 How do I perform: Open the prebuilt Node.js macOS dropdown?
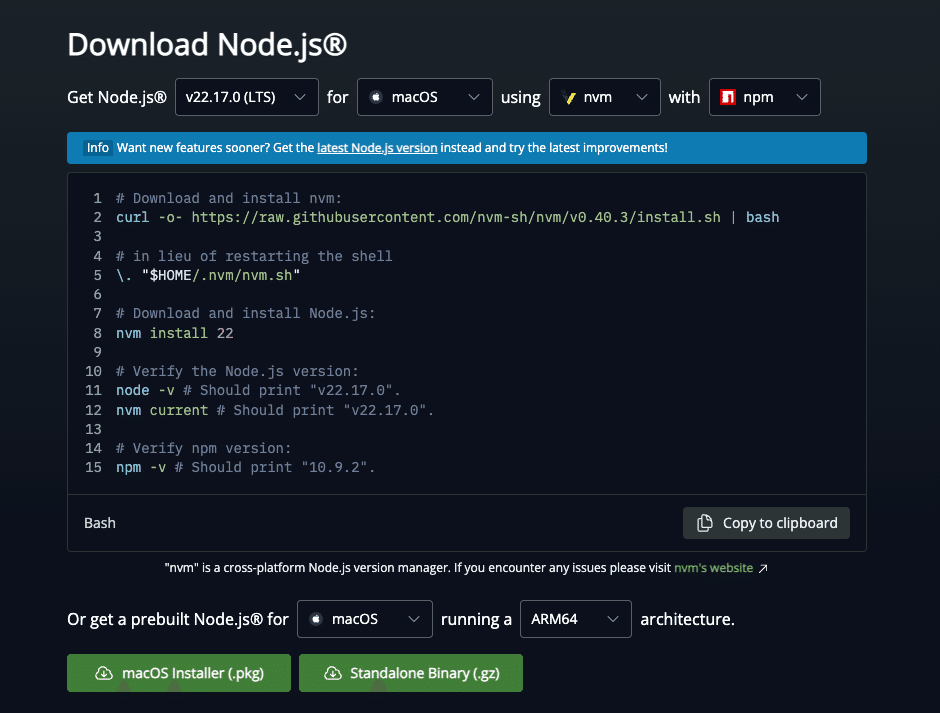(364, 619)
